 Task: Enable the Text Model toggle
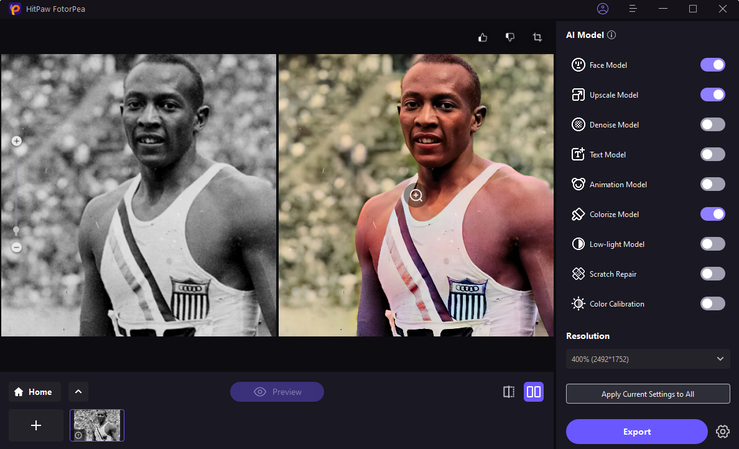coord(713,155)
